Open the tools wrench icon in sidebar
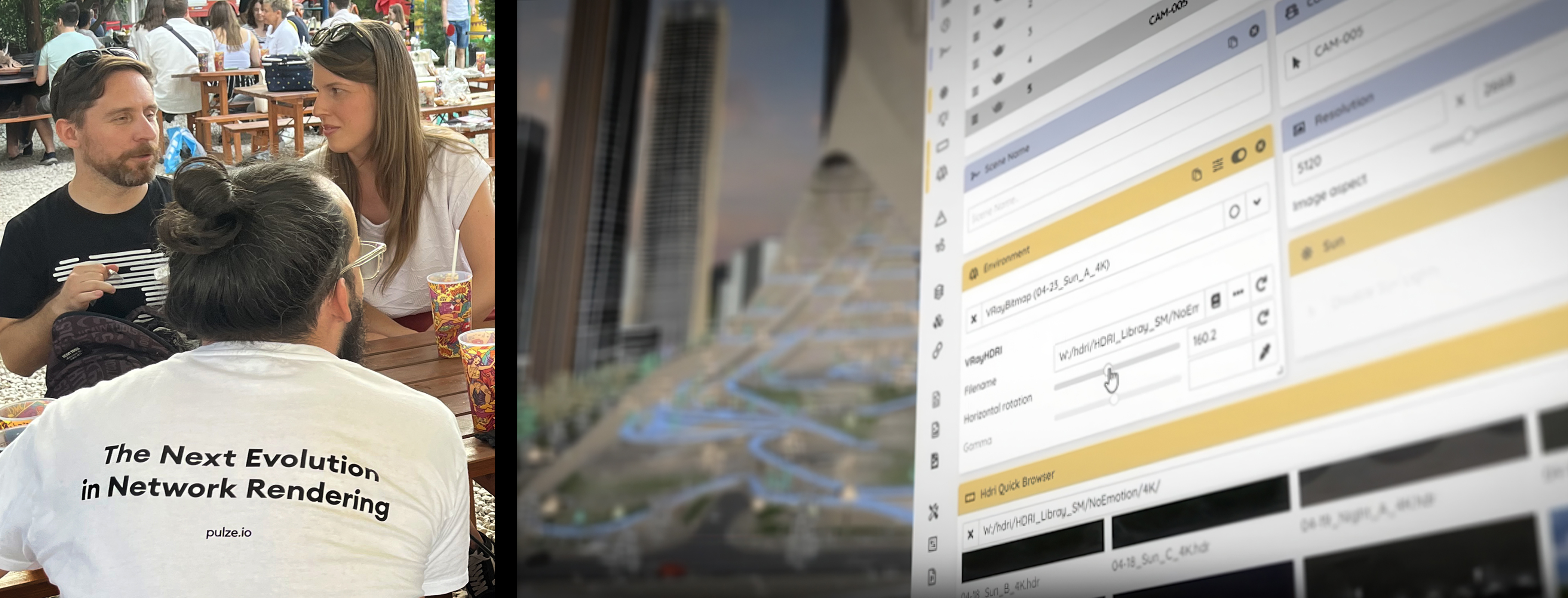This screenshot has width=1568, height=598. (934, 512)
